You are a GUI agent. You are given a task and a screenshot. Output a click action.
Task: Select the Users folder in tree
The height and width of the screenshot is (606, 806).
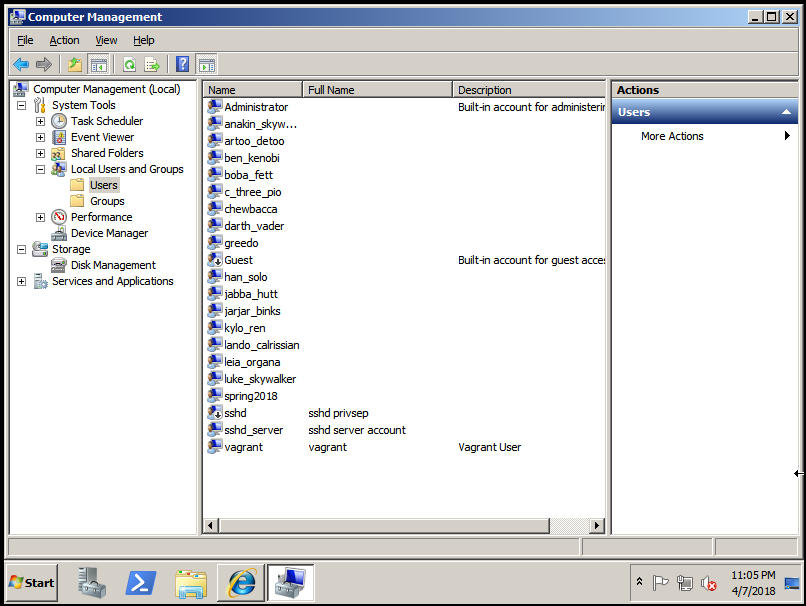coord(104,185)
